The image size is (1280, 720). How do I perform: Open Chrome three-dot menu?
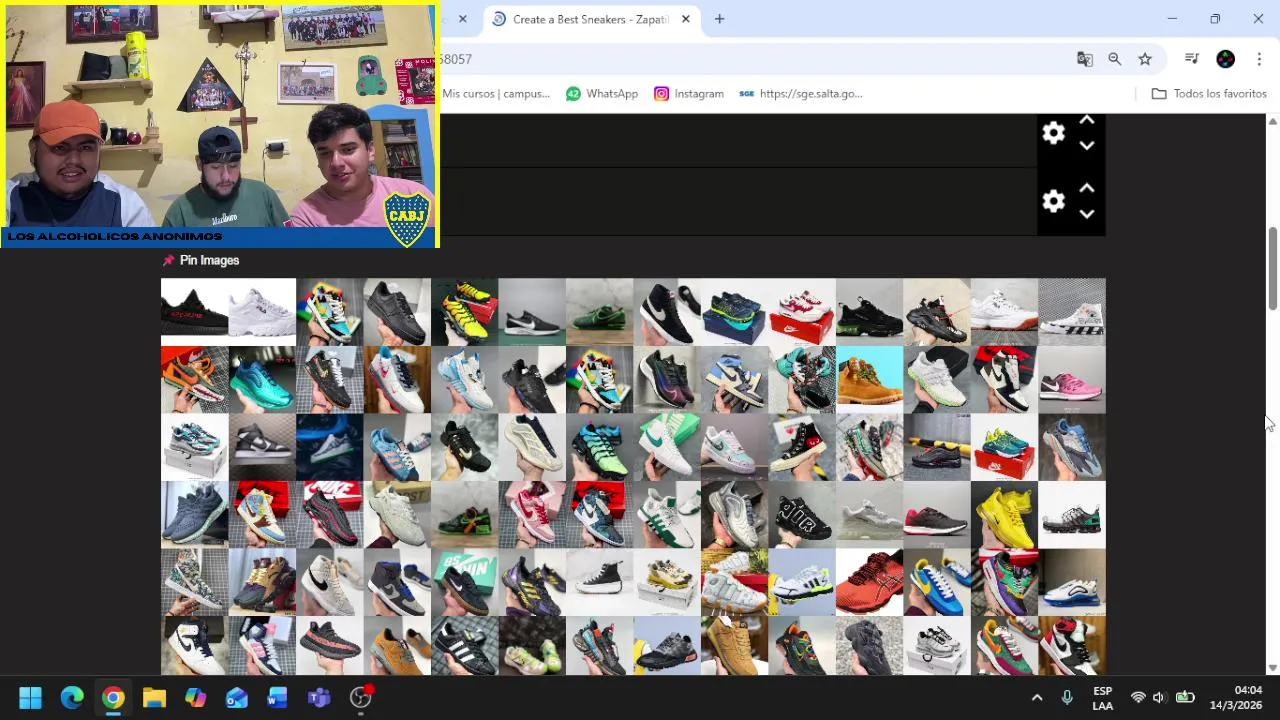(x=1259, y=59)
